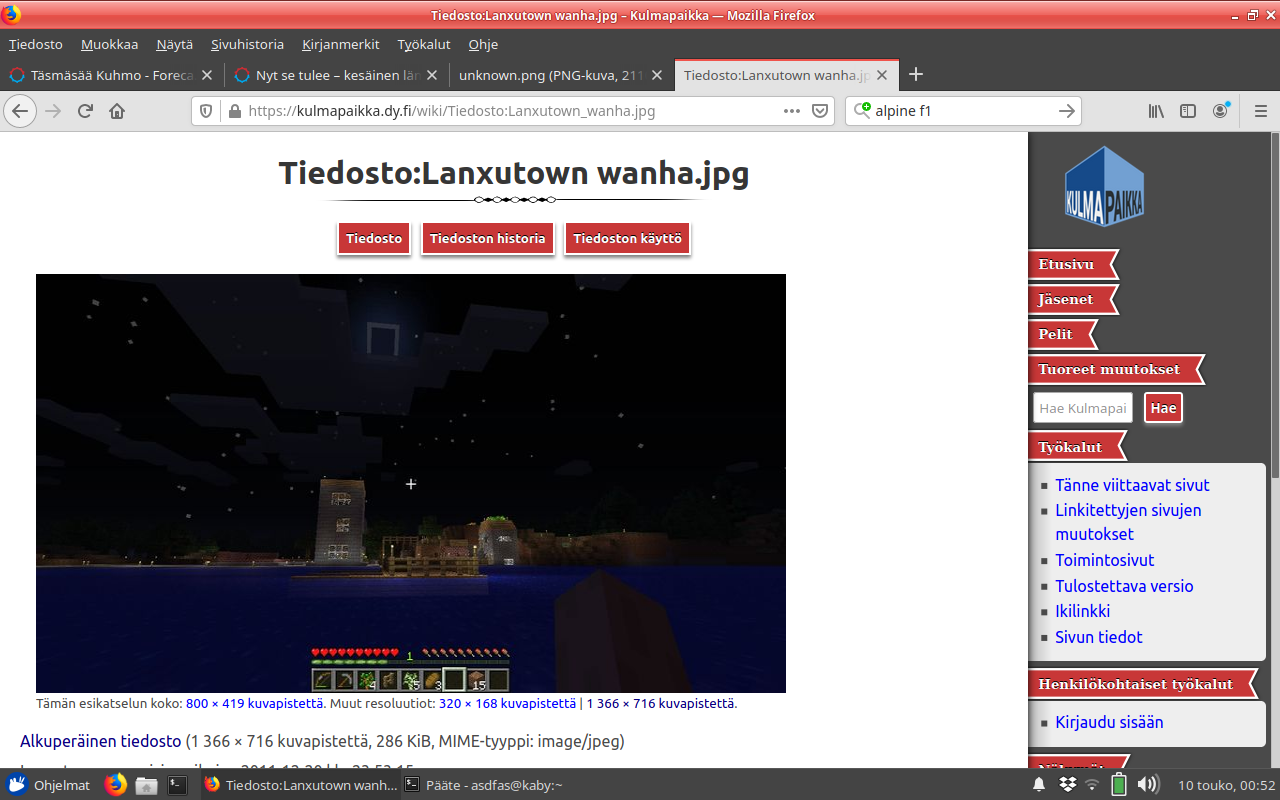The height and width of the screenshot is (800, 1280).
Task: Open a new browser tab
Action: click(915, 75)
